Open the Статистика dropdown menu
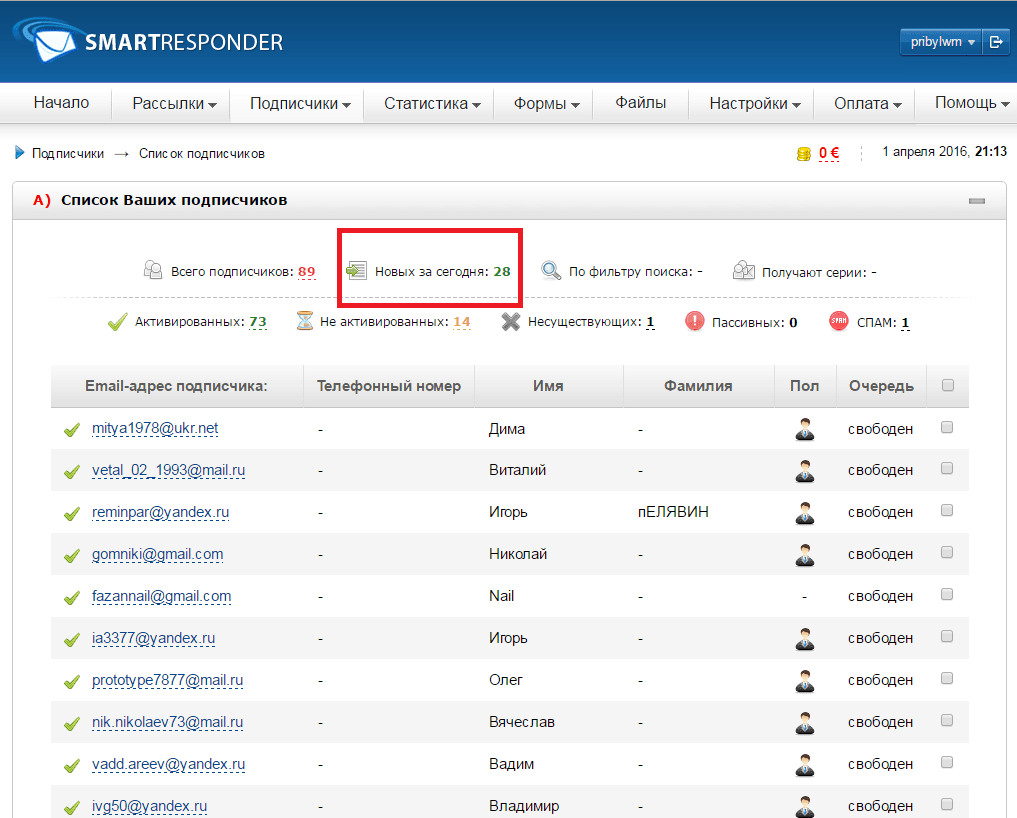The height and width of the screenshot is (818, 1017). coord(429,103)
